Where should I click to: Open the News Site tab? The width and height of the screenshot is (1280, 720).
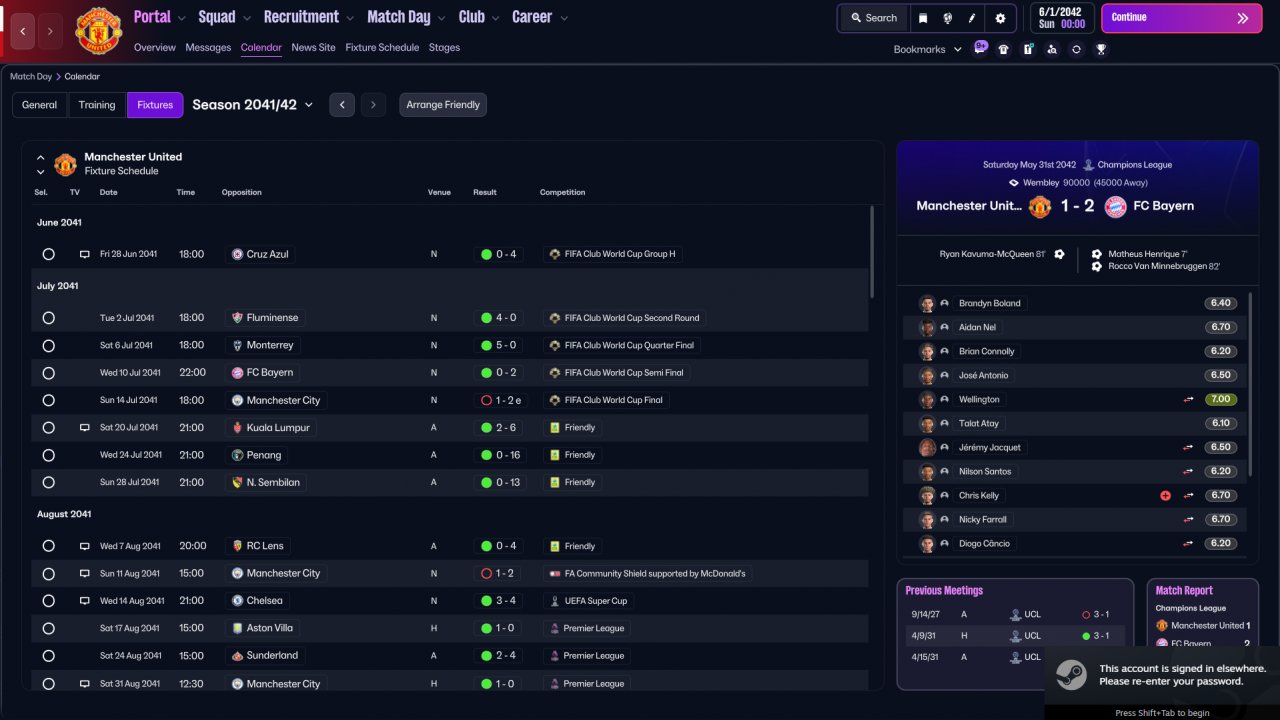(314, 47)
